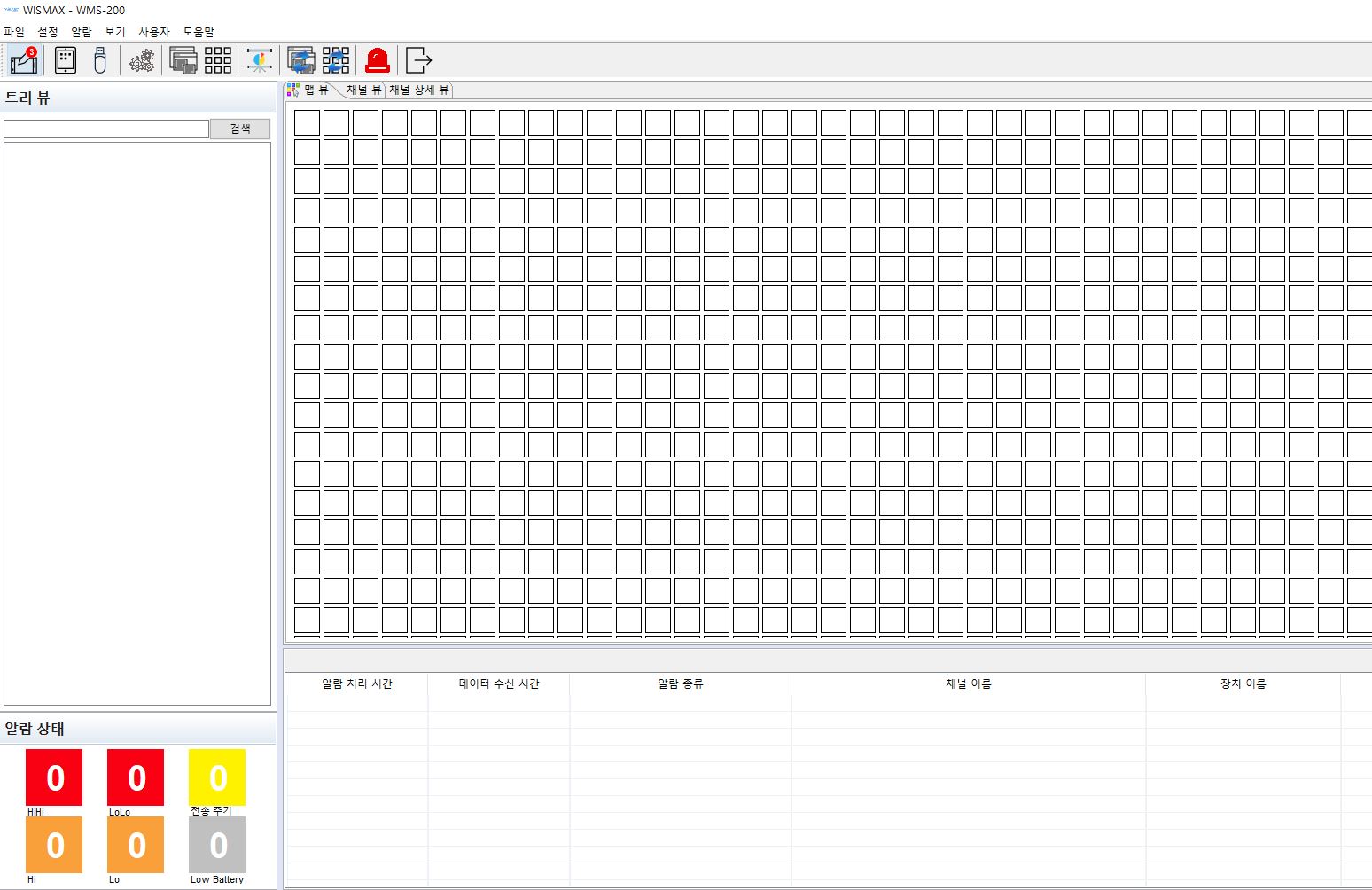
Task: Open the pie chart presentation icon
Action: pyautogui.click(x=260, y=60)
